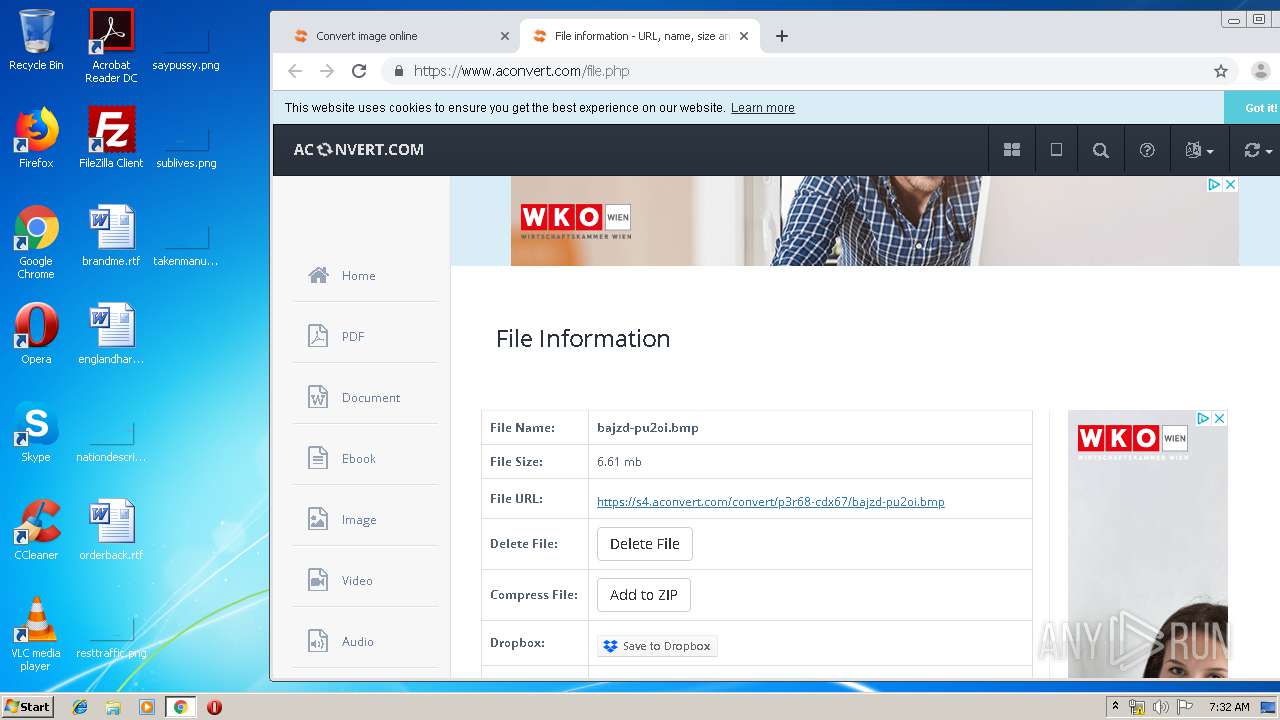Open Audio converter in the sidebar
1280x720 pixels.
tap(358, 642)
